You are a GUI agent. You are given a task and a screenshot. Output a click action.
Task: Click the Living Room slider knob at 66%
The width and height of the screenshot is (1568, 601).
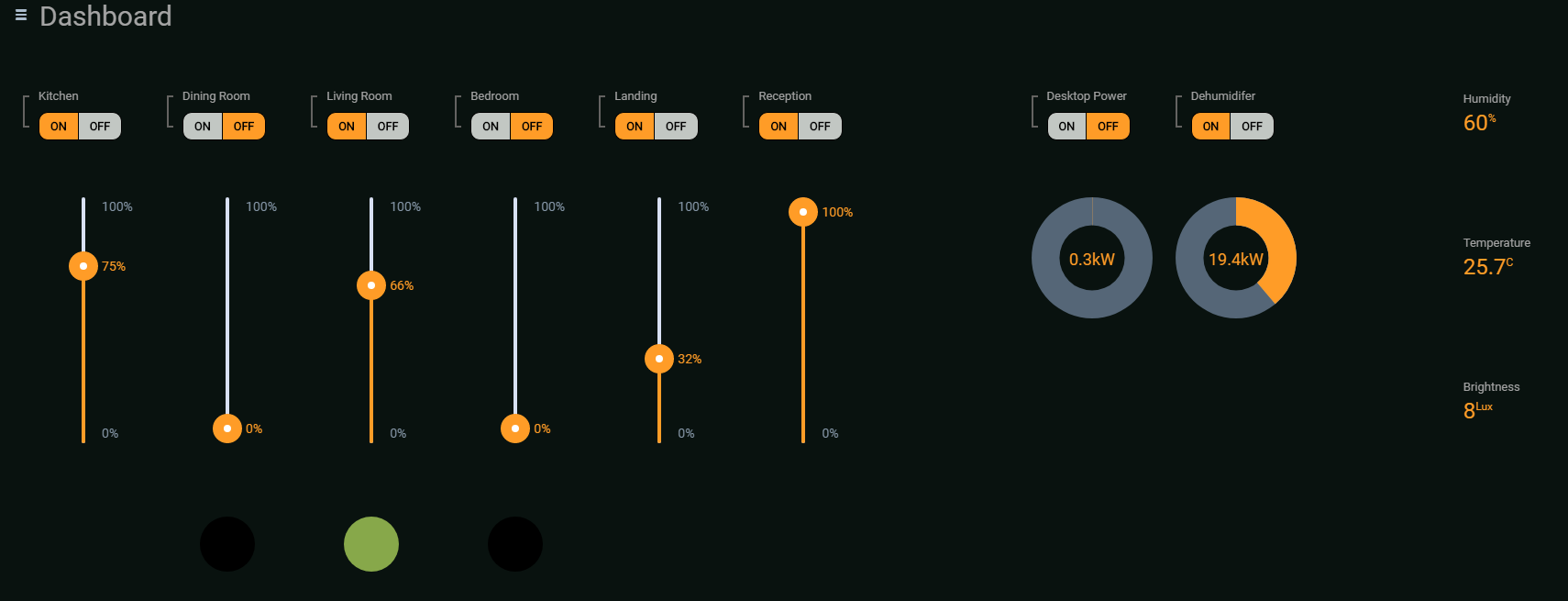click(x=371, y=285)
